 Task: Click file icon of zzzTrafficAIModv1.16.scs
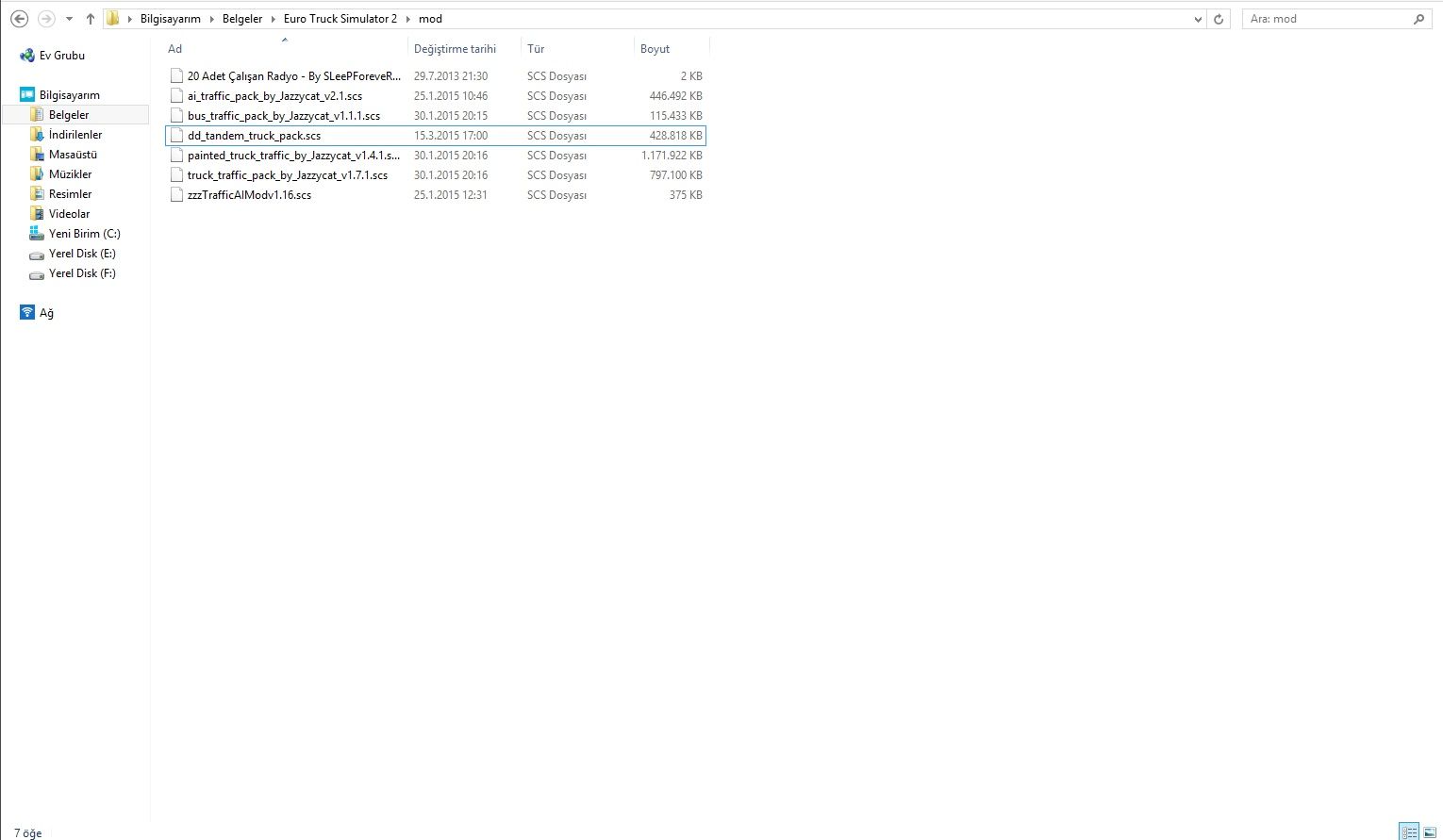[x=176, y=195]
